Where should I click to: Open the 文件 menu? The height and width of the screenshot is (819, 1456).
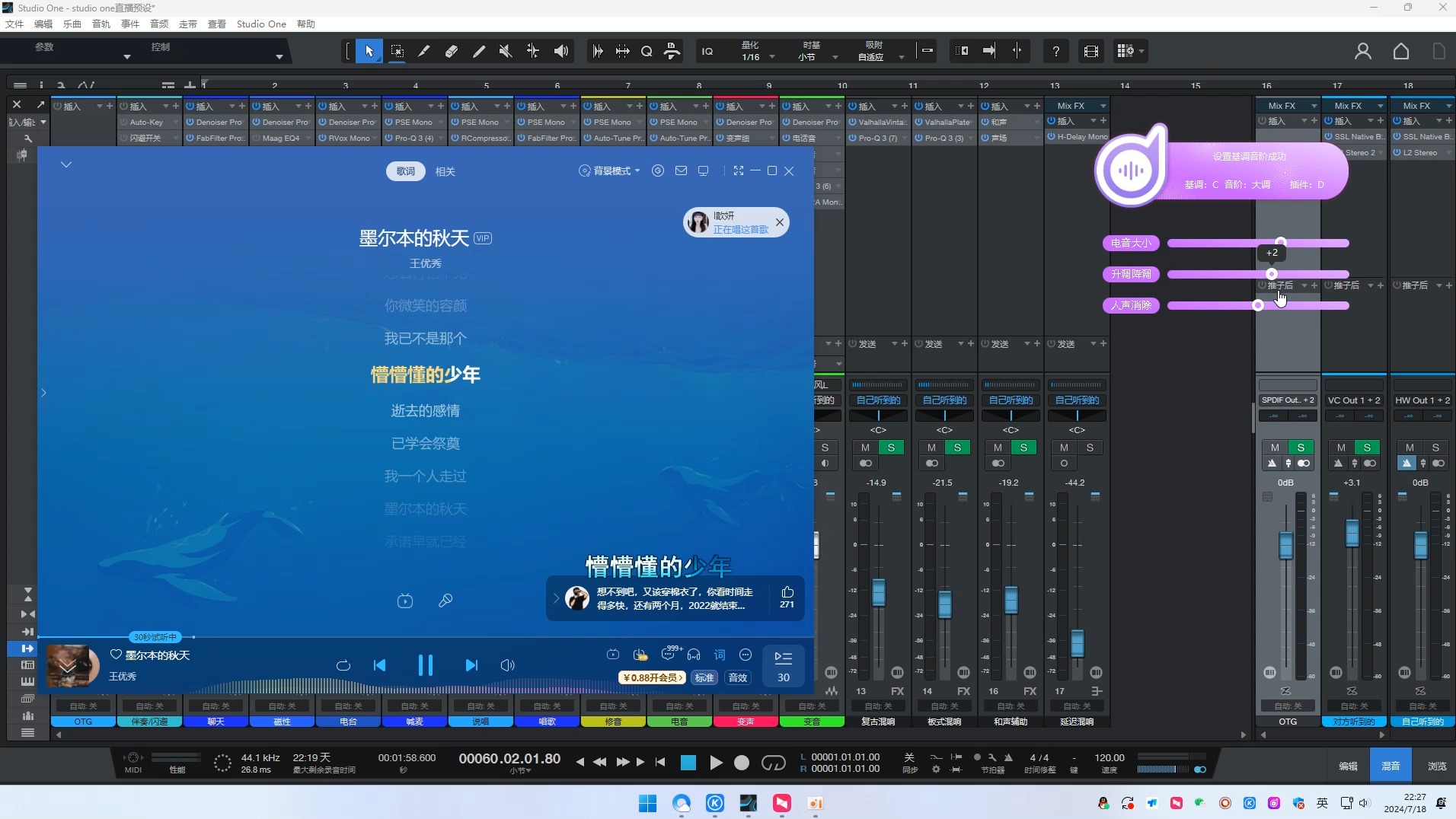pyautogui.click(x=14, y=24)
